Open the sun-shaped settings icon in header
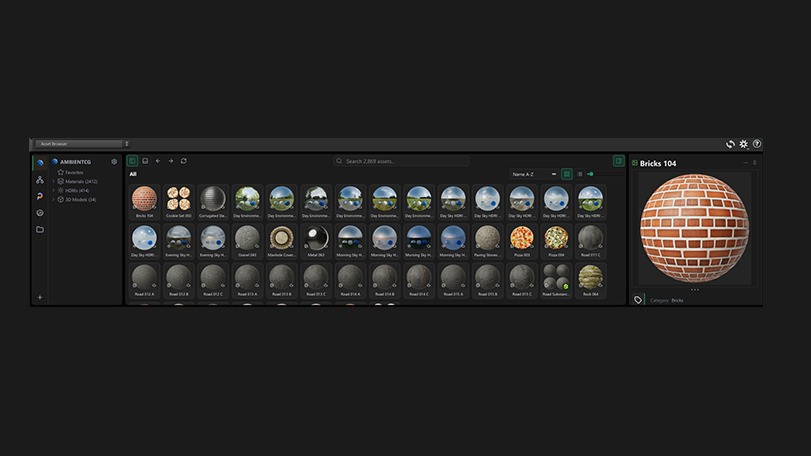The image size is (811, 456). 743,144
